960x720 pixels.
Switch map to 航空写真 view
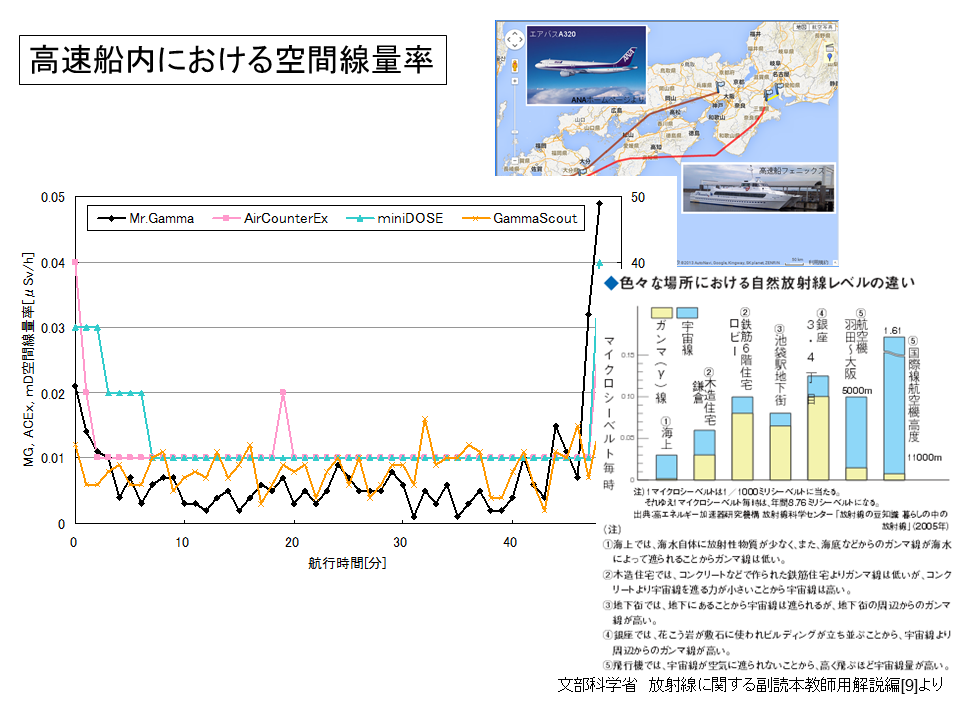(822, 27)
